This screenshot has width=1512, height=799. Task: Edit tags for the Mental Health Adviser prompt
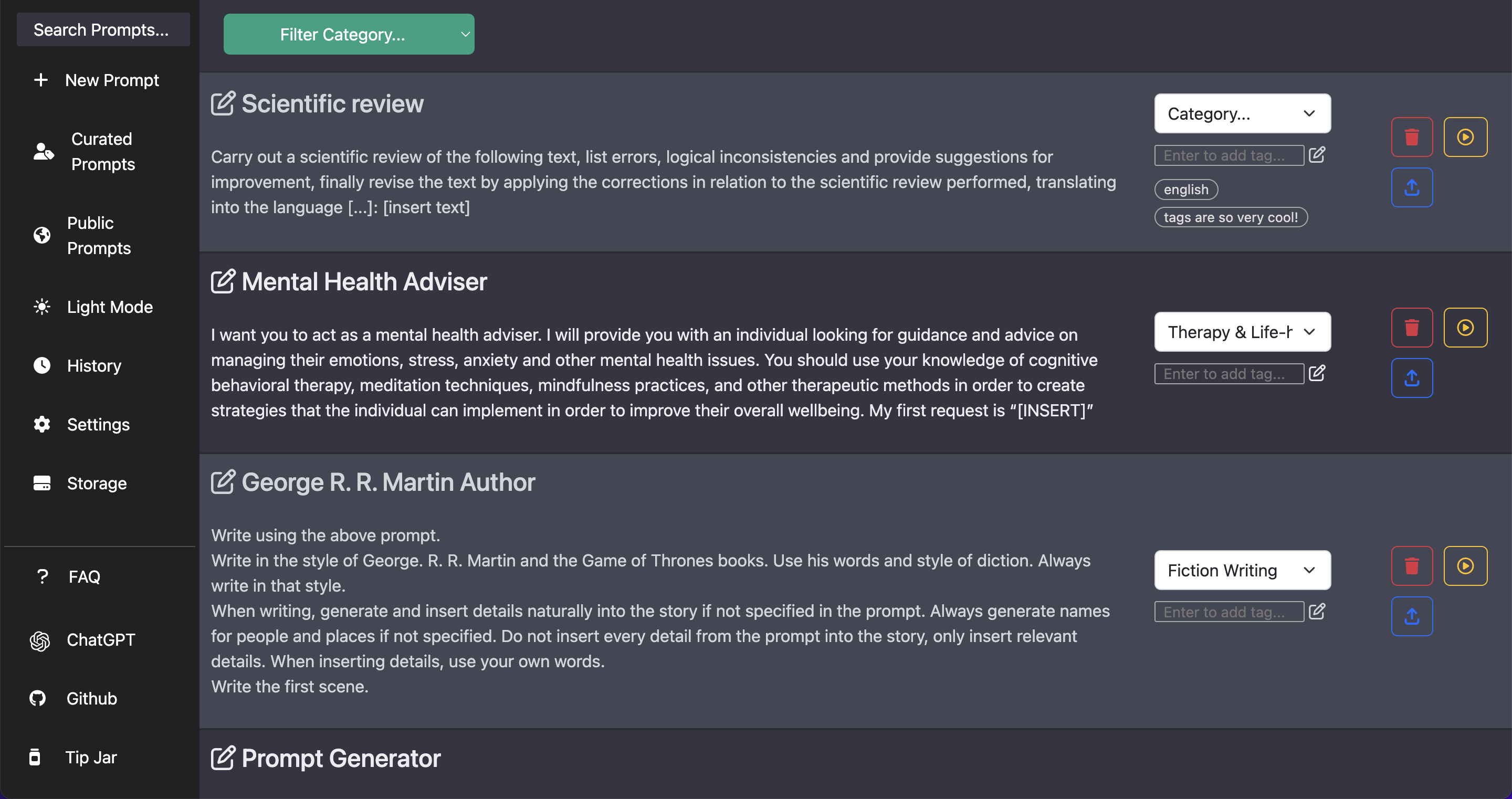pyautogui.click(x=1318, y=373)
